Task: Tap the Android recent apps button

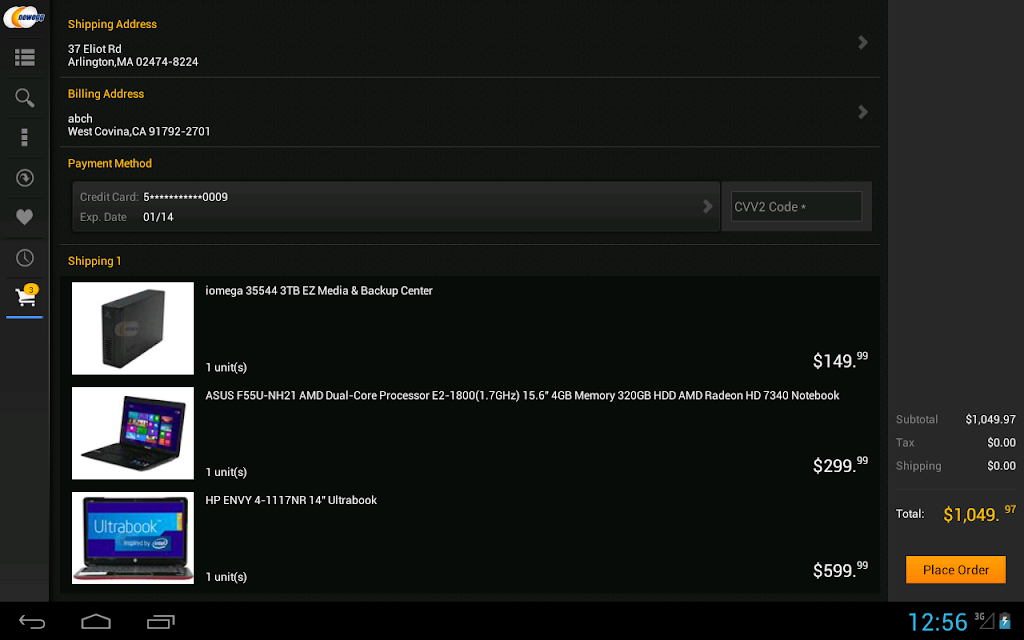Action: tap(161, 622)
